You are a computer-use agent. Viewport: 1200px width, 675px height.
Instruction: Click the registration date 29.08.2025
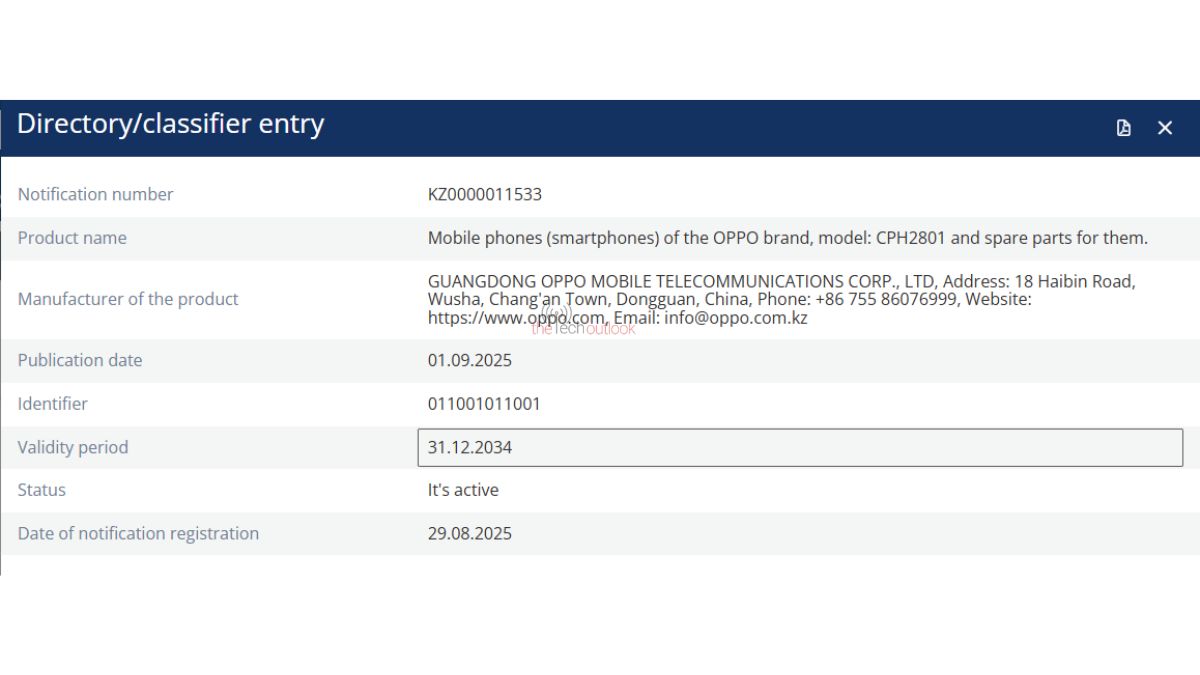(470, 533)
